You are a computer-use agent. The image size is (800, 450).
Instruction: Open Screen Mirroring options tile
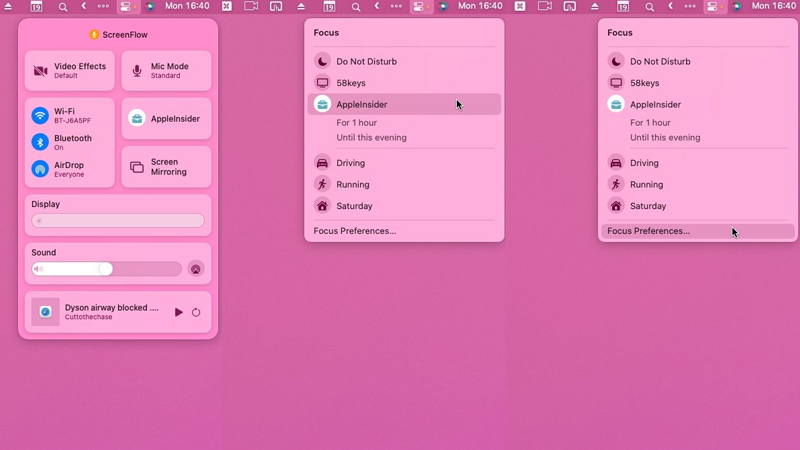(166, 167)
